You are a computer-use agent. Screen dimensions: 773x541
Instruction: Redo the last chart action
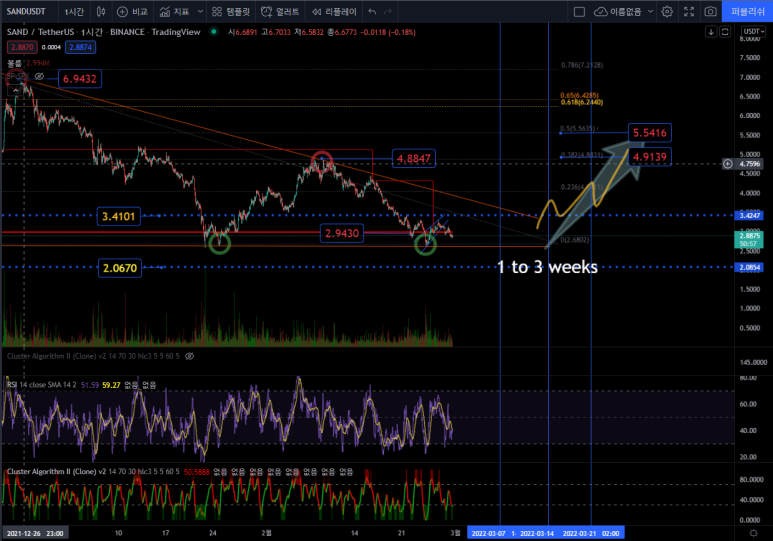point(388,11)
